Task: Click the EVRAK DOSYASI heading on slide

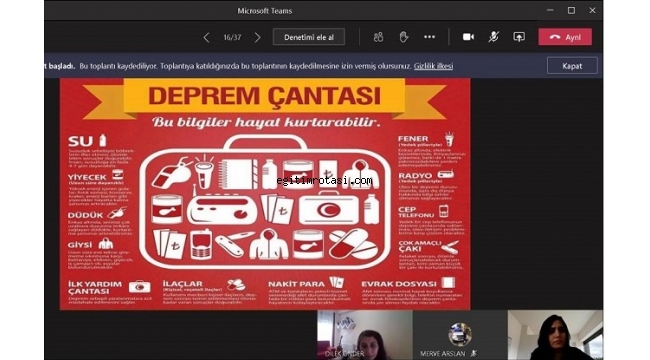Action: coord(399,284)
